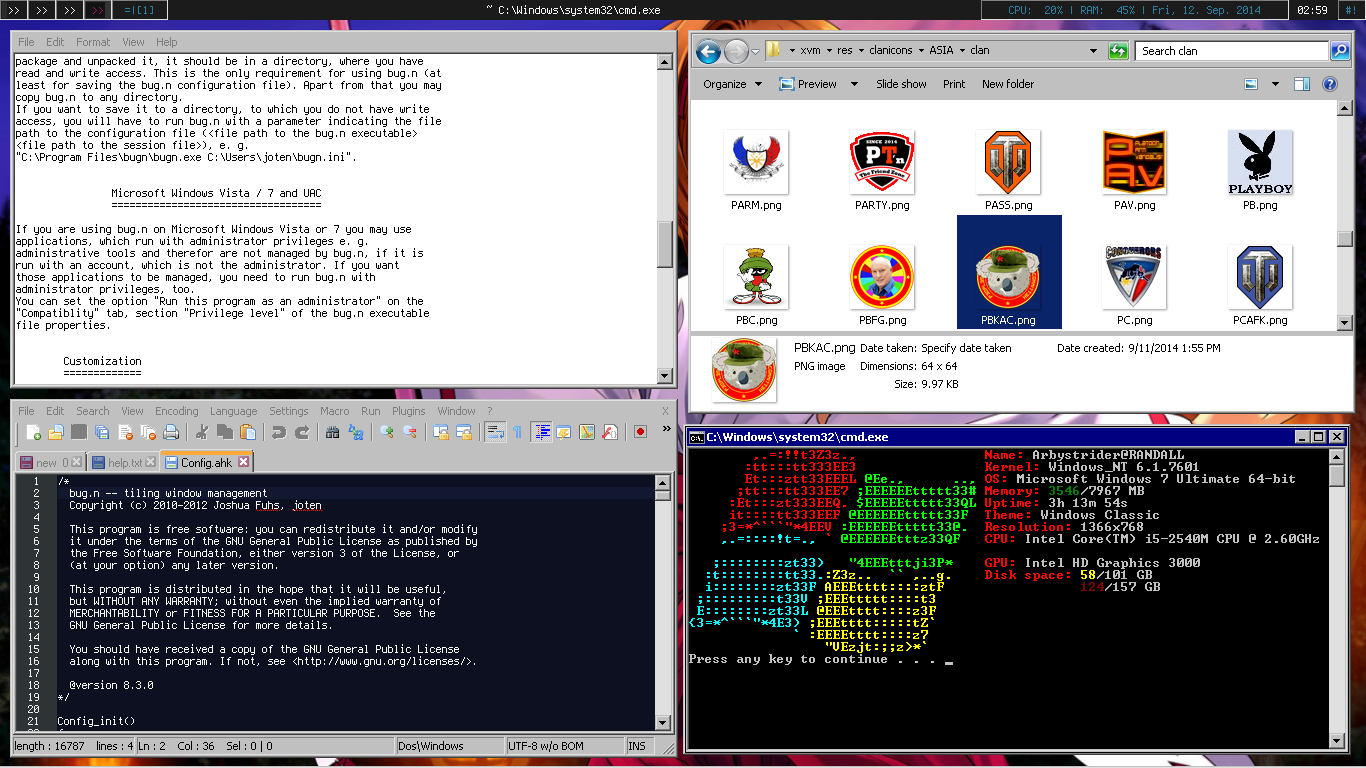
Task: Click the Zoom In magnifier icon
Action: 387,432
